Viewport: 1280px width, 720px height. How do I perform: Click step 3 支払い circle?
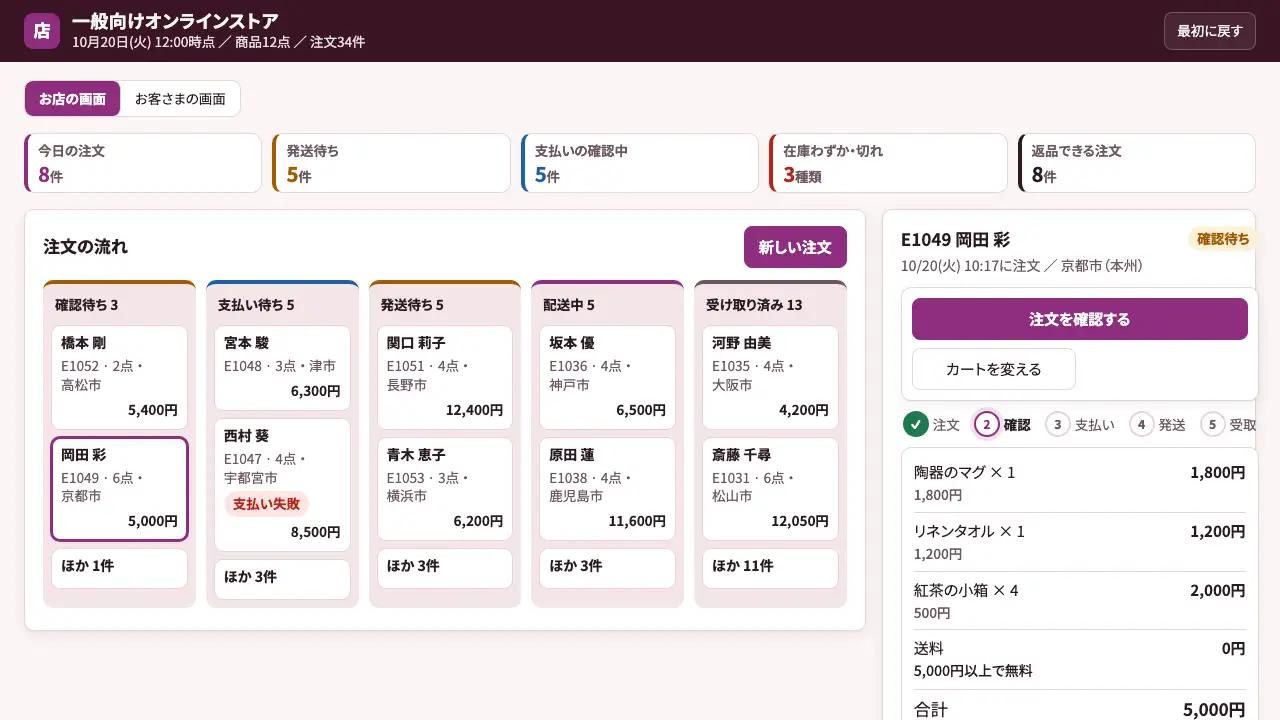pos(1057,424)
